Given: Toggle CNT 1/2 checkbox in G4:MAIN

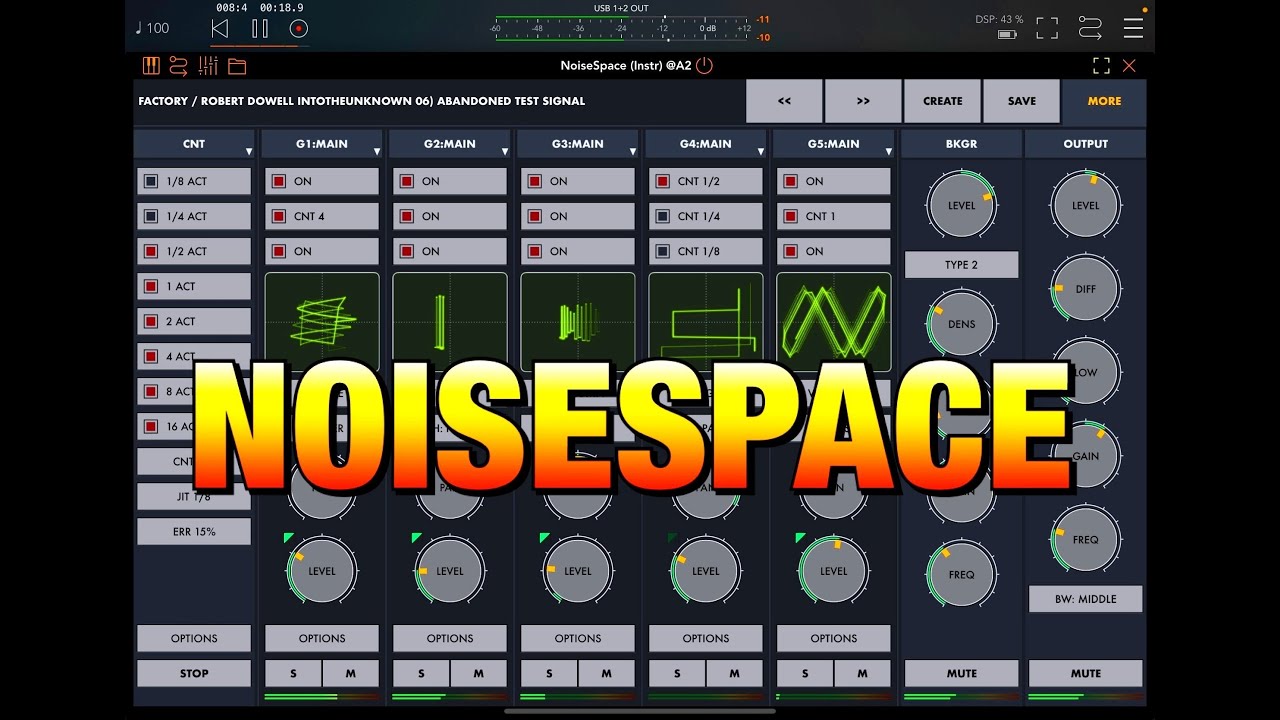Looking at the screenshot, I should point(663,181).
